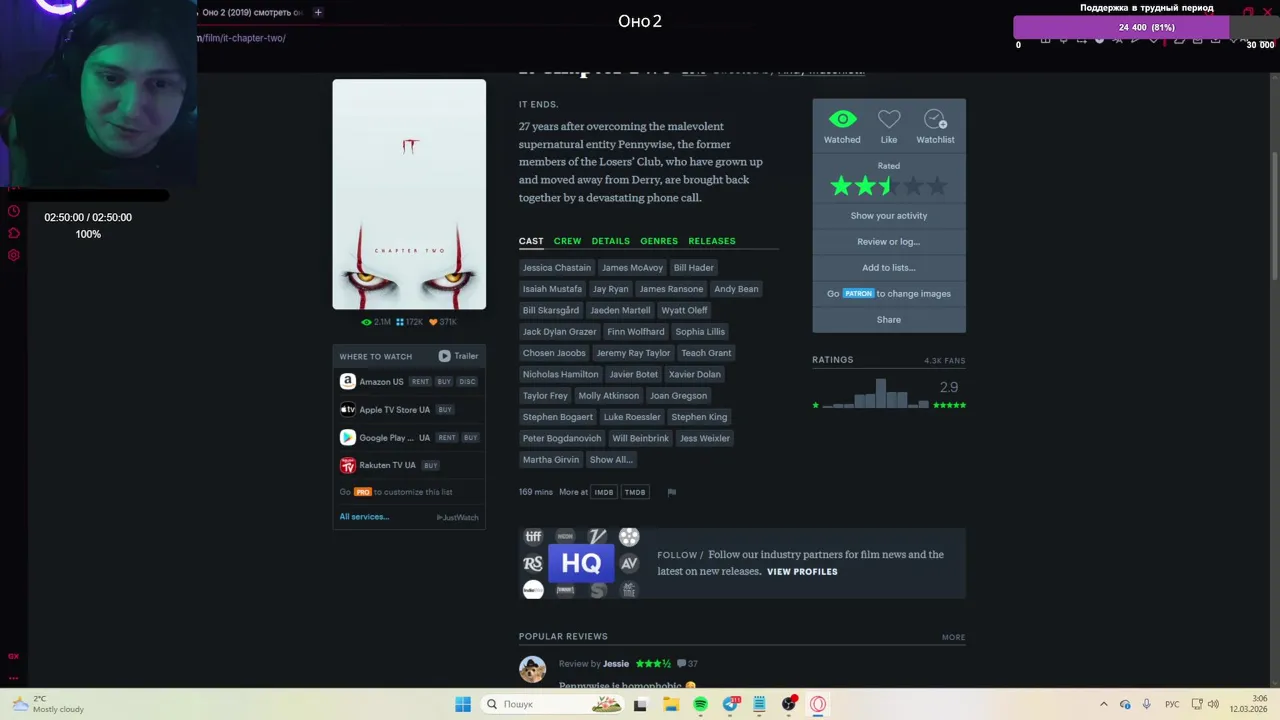The height and width of the screenshot is (720, 1280).
Task: Click Rakuten TV BUY option
Action: coord(430,466)
